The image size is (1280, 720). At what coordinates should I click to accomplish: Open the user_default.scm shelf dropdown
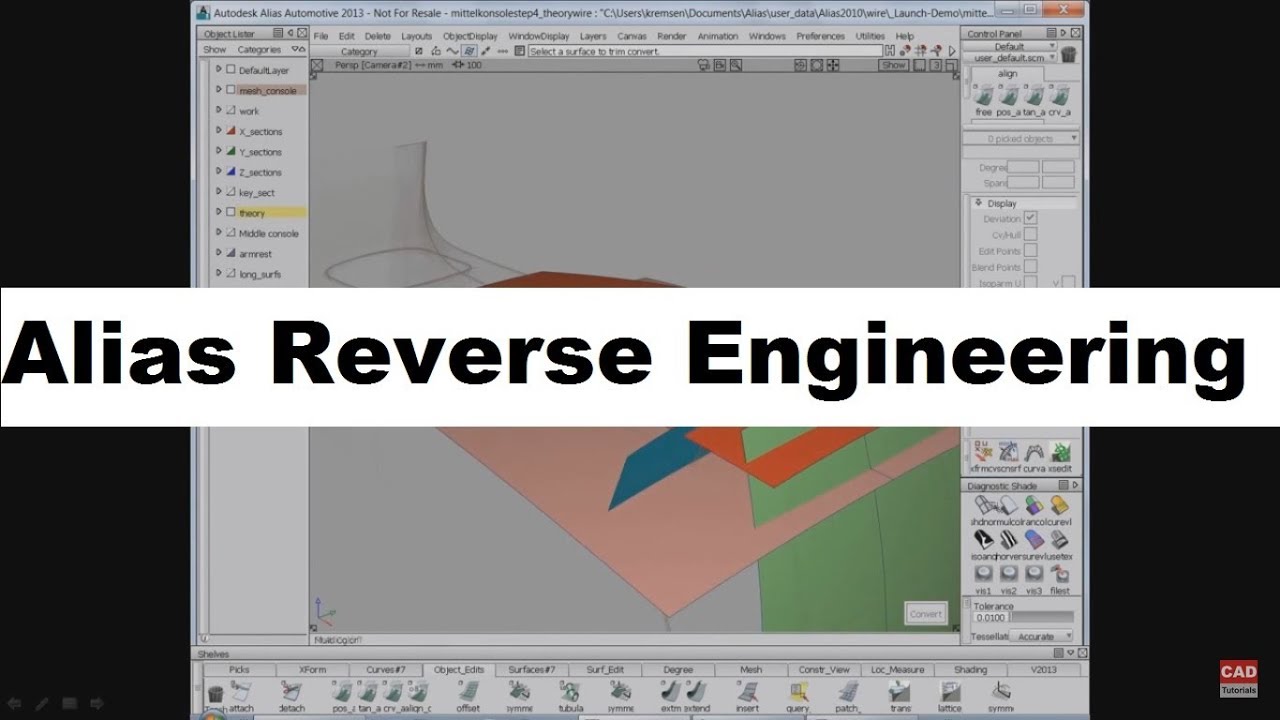(x=1010, y=58)
